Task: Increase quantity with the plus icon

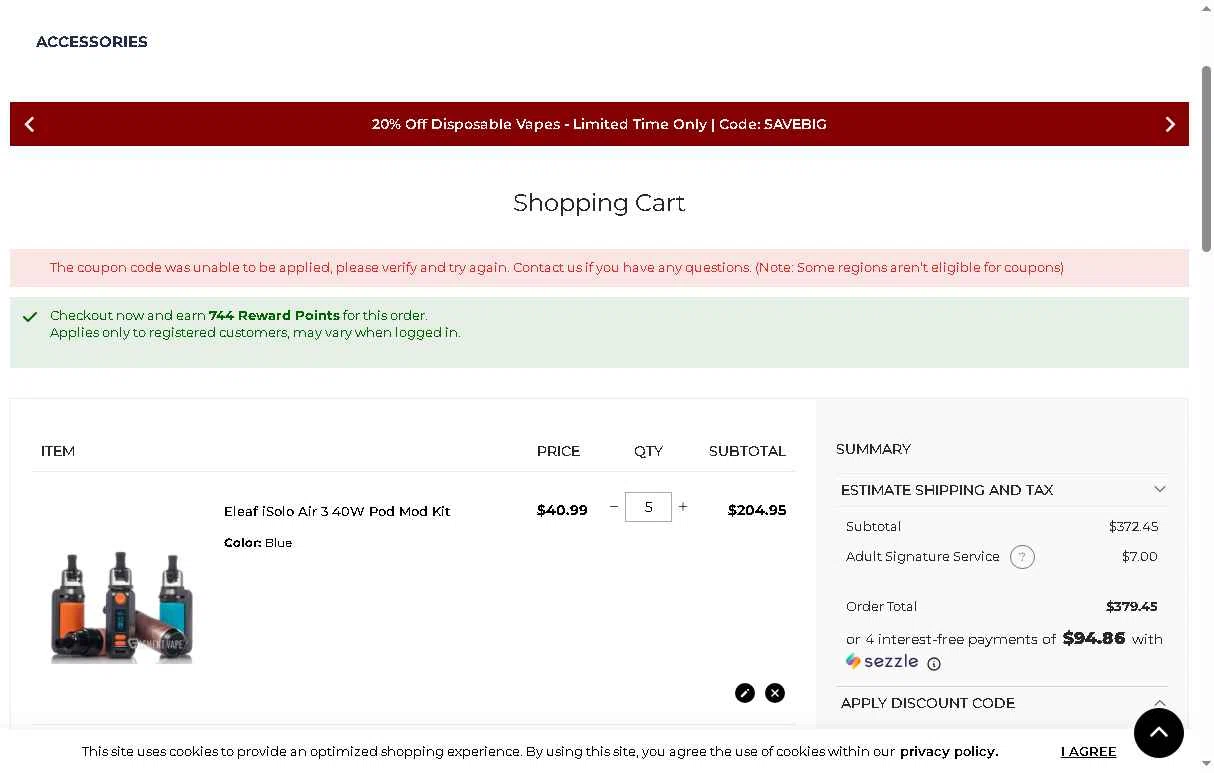Action: point(683,507)
